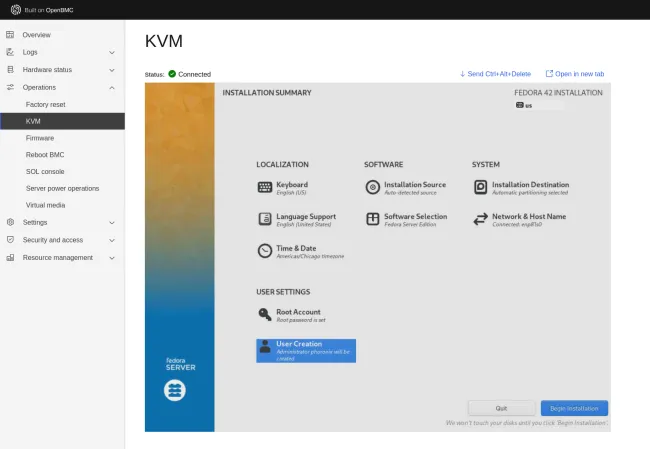
Task: Go to Virtual media page
Action: (x=45, y=205)
